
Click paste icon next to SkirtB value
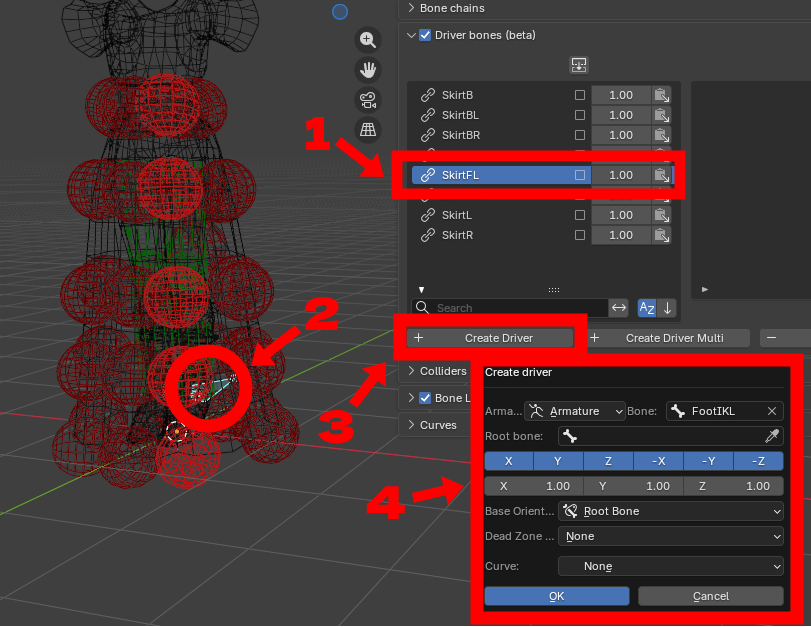click(x=662, y=95)
